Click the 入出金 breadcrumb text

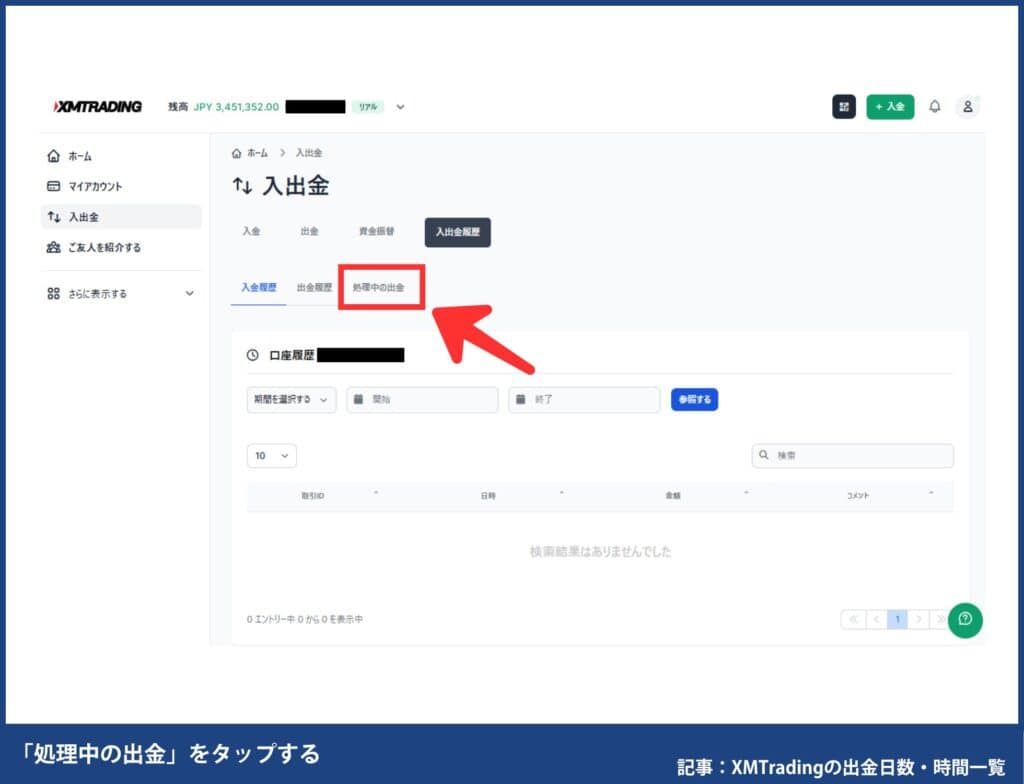click(309, 153)
